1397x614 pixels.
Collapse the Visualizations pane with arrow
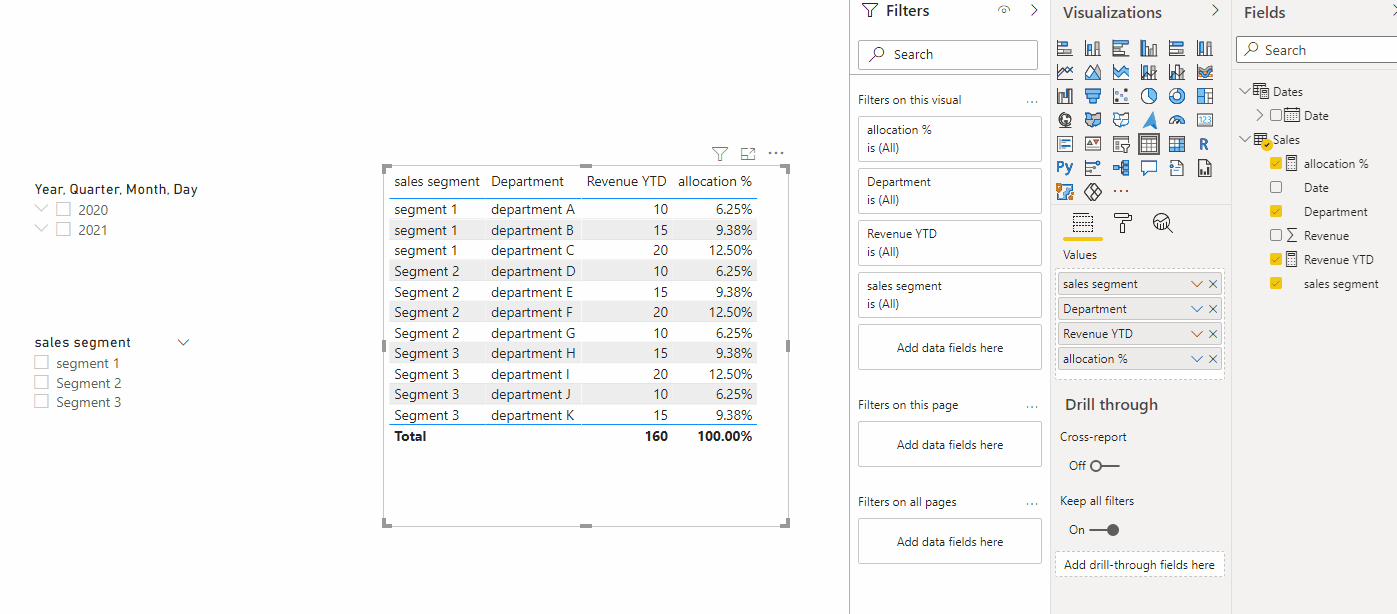(x=1215, y=10)
